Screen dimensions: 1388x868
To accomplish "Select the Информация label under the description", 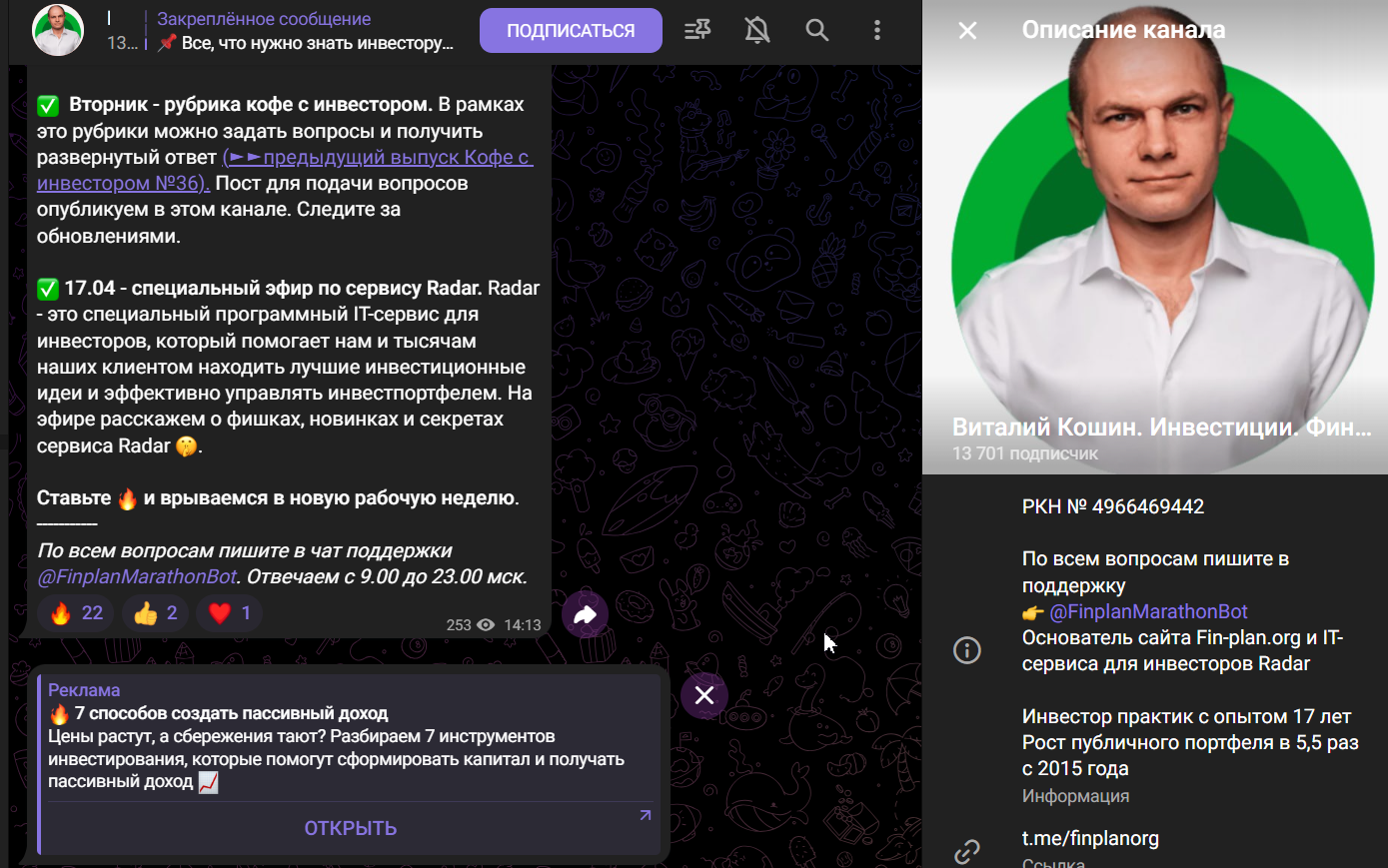I will pyautogui.click(x=1075, y=796).
